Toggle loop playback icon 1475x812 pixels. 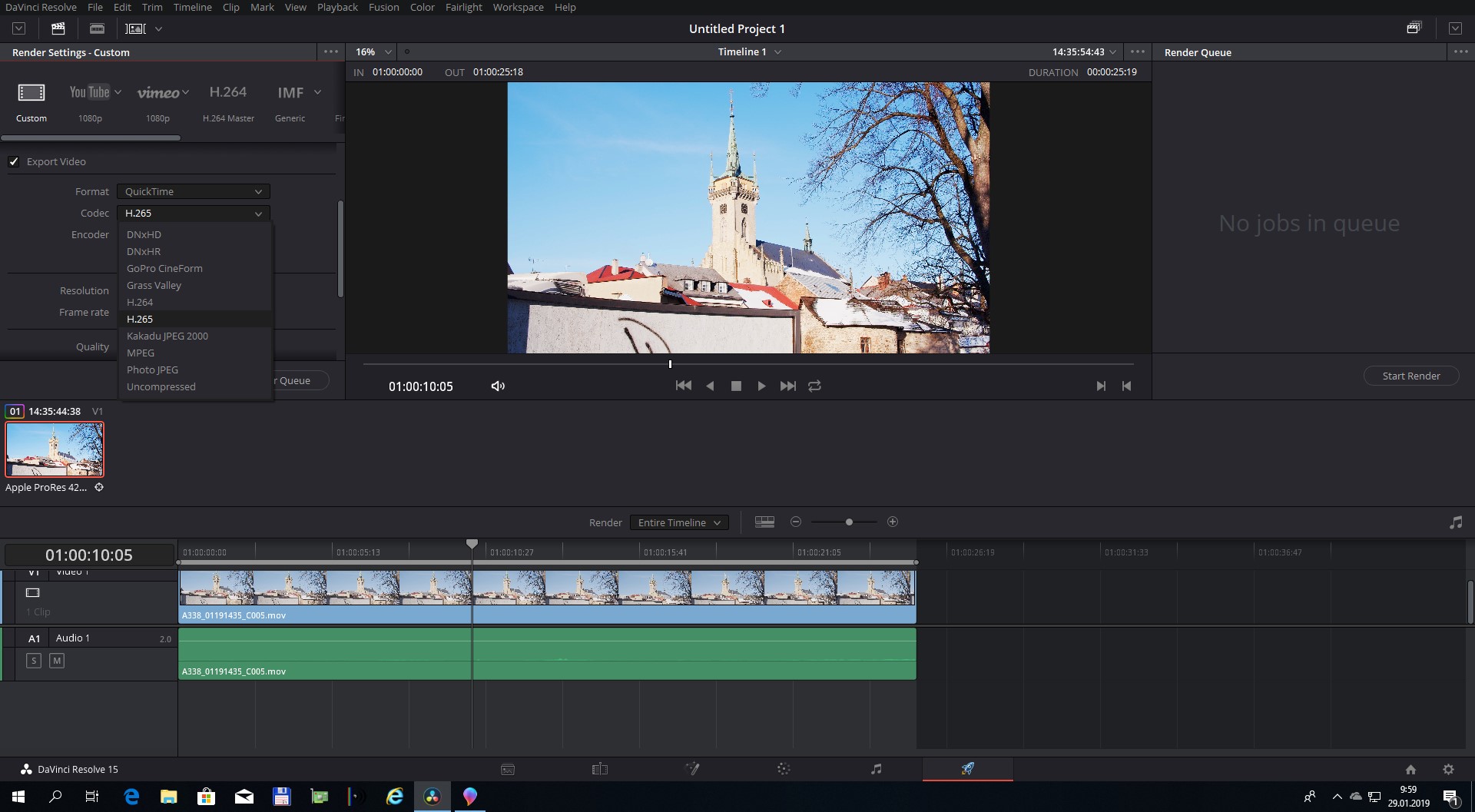tap(814, 386)
